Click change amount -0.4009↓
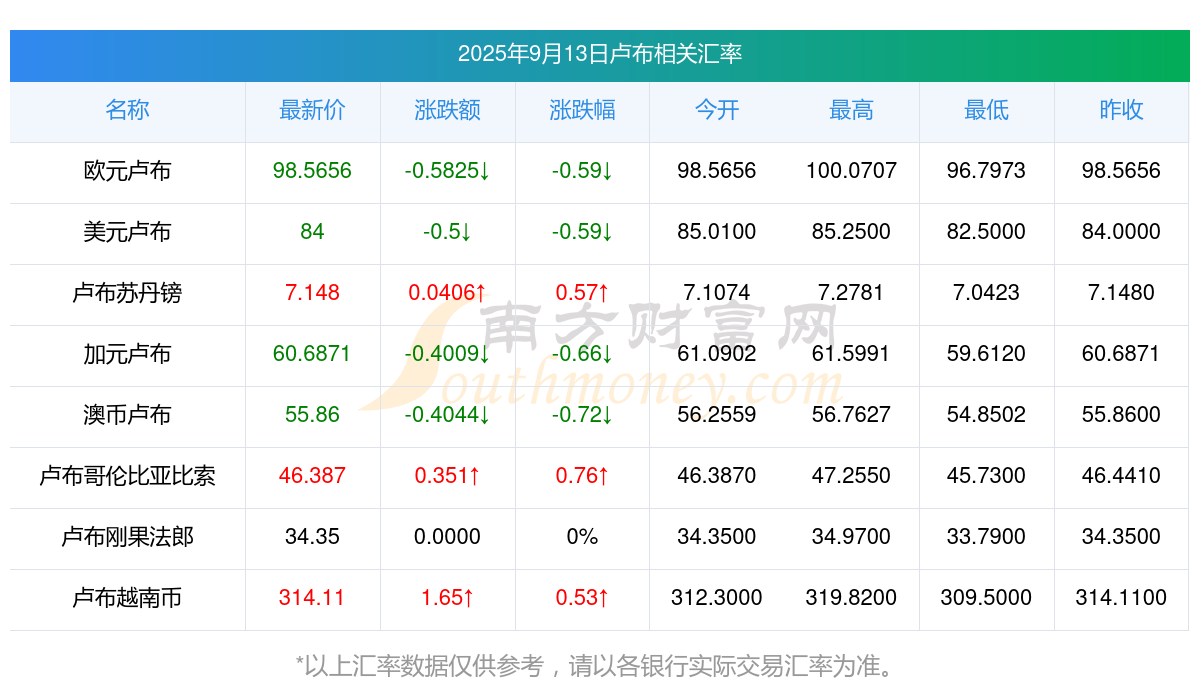1200x698 pixels. pos(447,354)
